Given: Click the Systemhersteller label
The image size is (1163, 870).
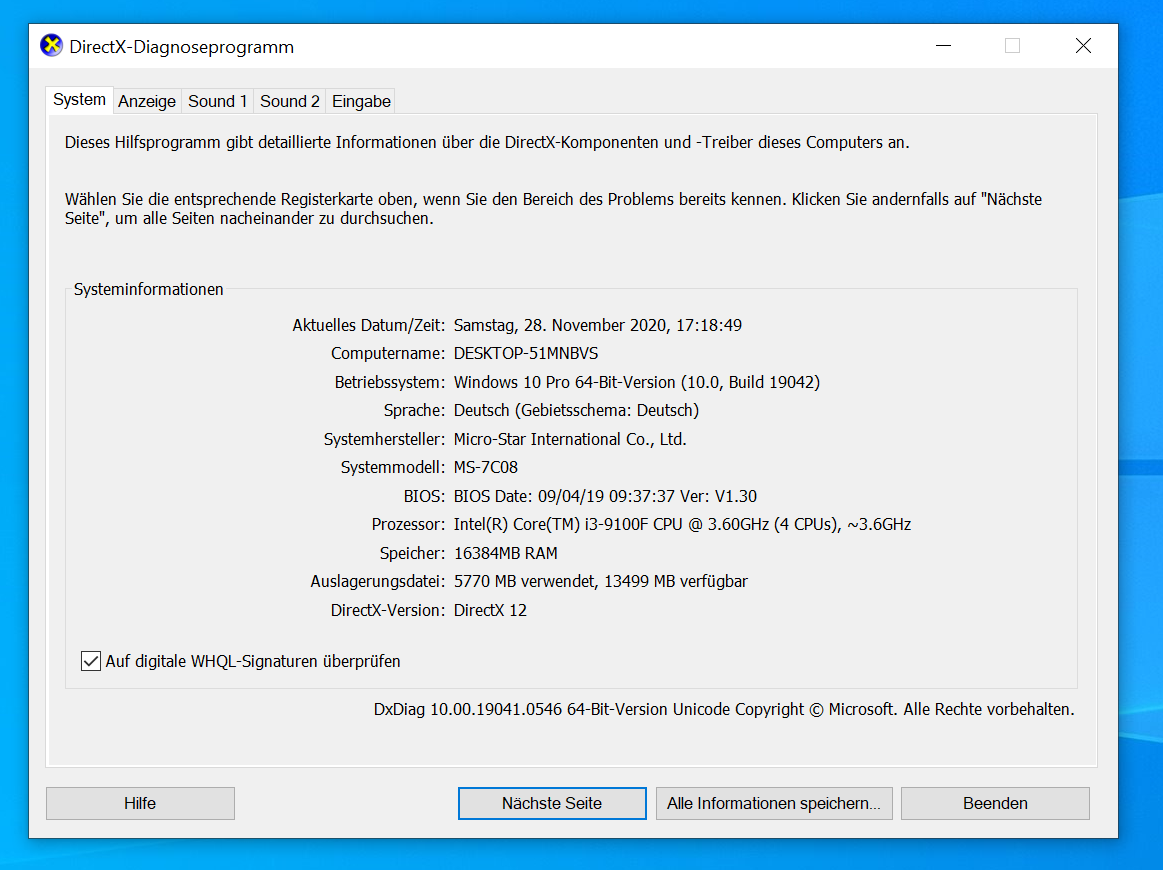Looking at the screenshot, I should 384,439.
